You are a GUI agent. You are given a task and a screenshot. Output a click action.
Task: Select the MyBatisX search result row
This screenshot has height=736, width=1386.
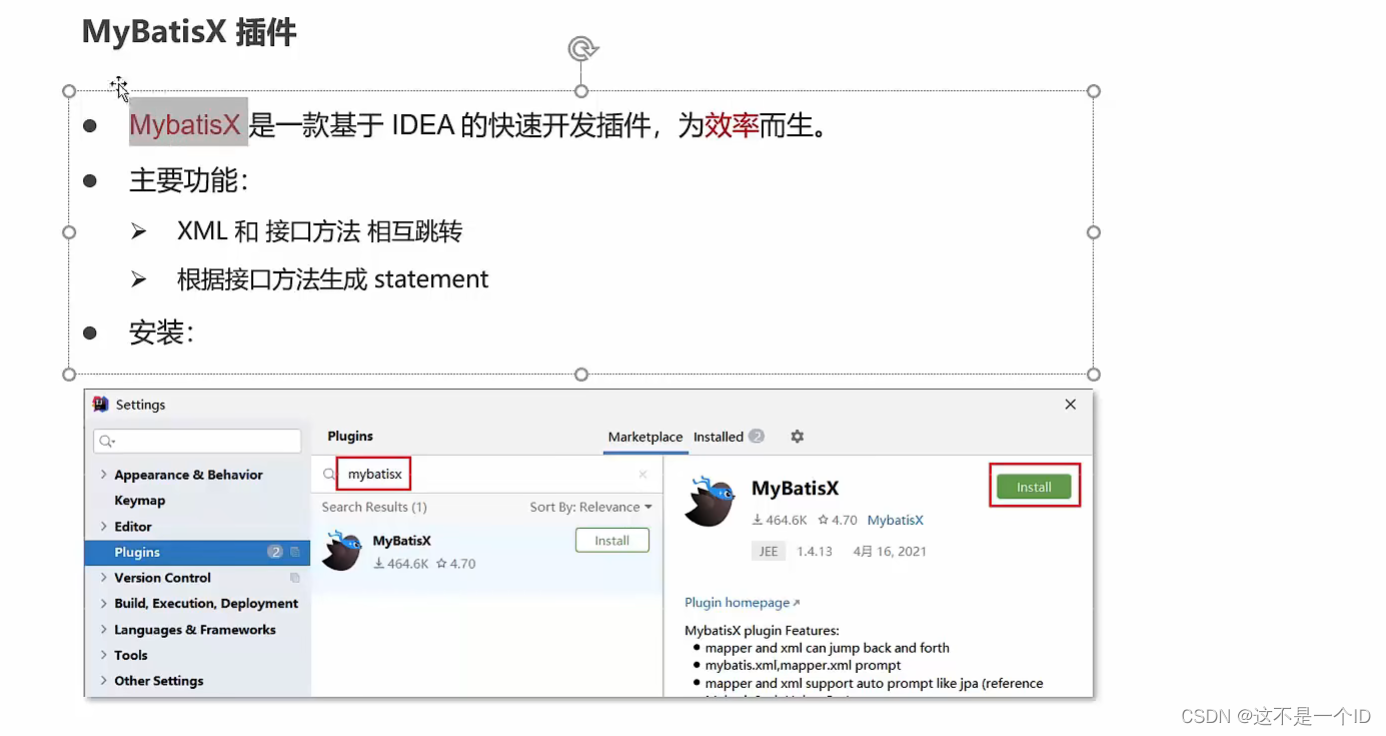point(487,551)
